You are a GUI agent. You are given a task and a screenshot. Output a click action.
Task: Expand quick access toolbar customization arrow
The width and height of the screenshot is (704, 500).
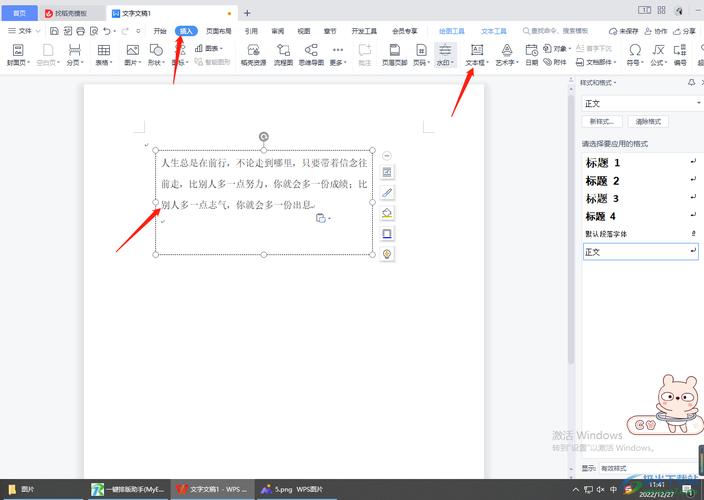pos(138,31)
